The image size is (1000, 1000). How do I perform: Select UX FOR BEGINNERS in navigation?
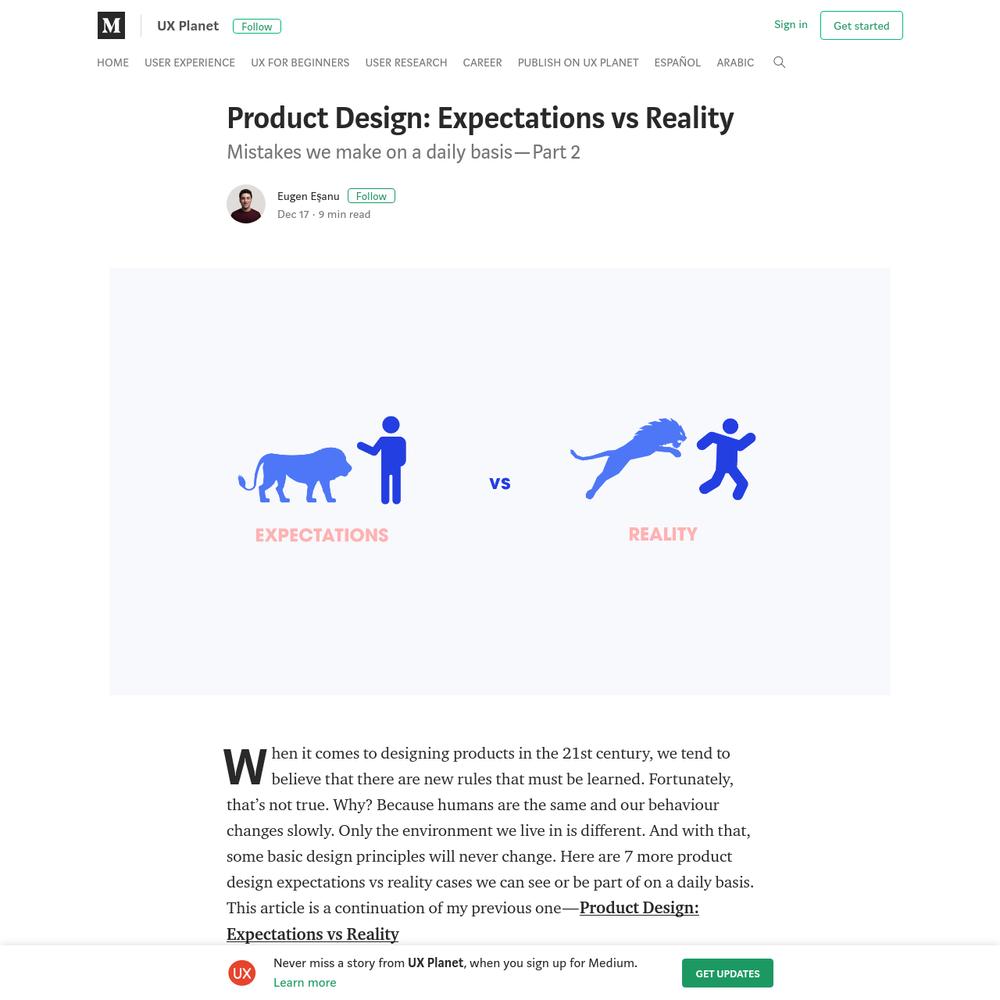tap(300, 62)
